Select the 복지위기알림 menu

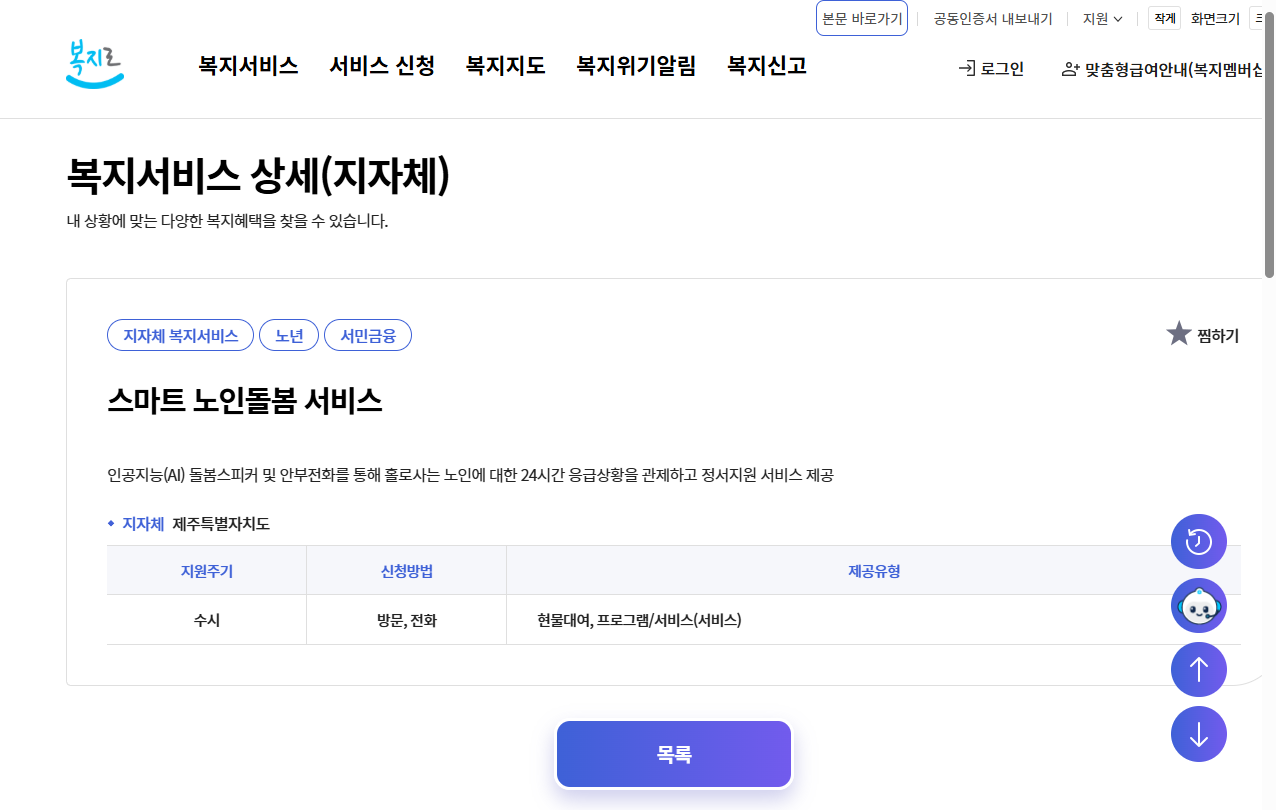[636, 65]
